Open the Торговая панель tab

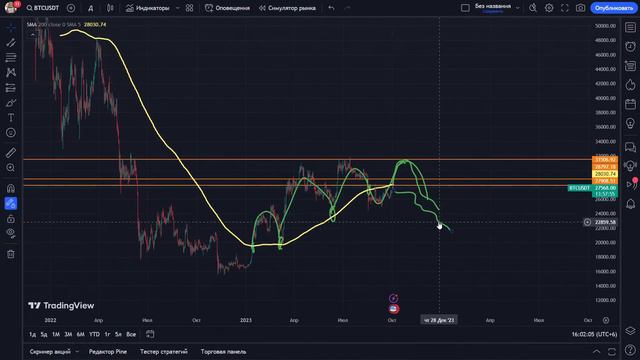(223, 351)
